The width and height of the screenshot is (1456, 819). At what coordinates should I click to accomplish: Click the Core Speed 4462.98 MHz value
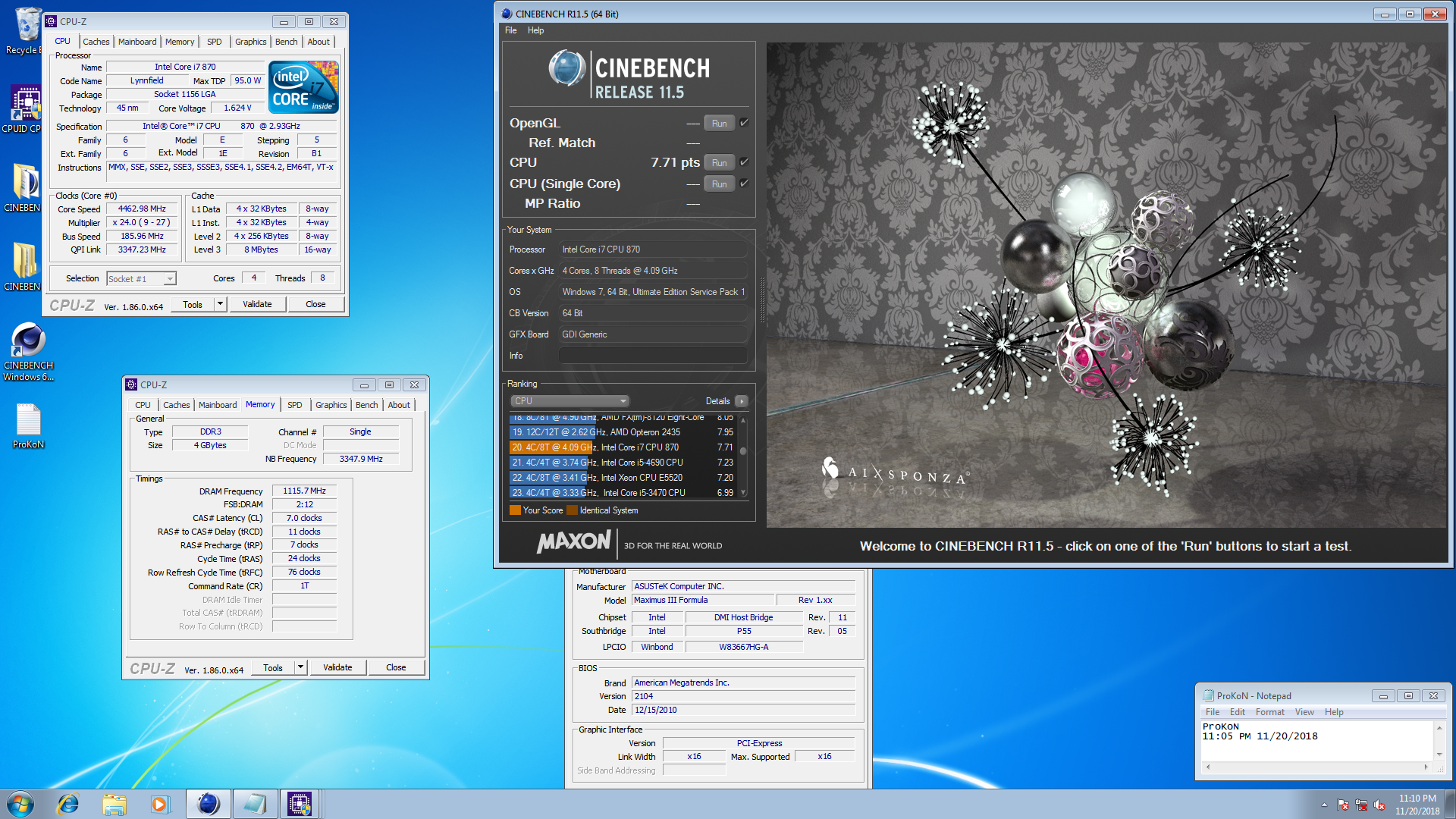(142, 209)
